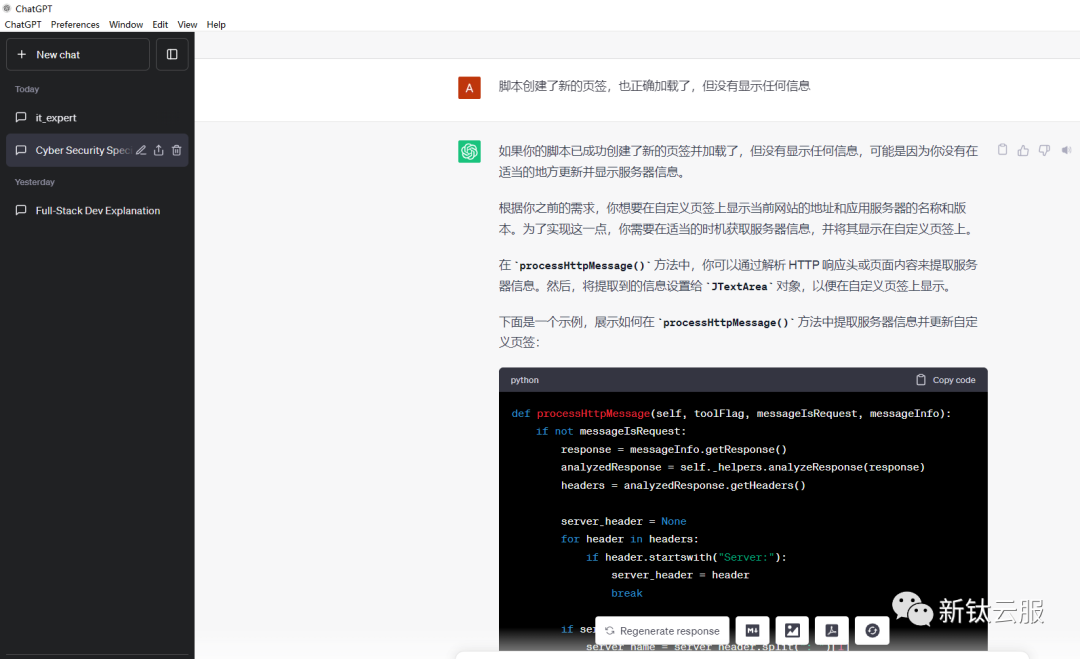Export the chat as an image

(792, 630)
